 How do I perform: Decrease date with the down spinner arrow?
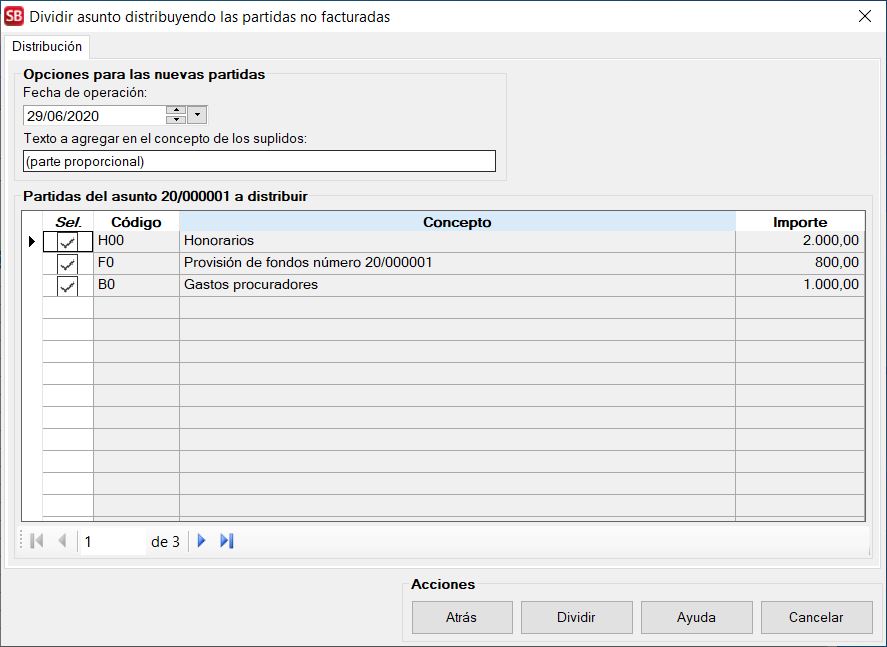(x=176, y=120)
